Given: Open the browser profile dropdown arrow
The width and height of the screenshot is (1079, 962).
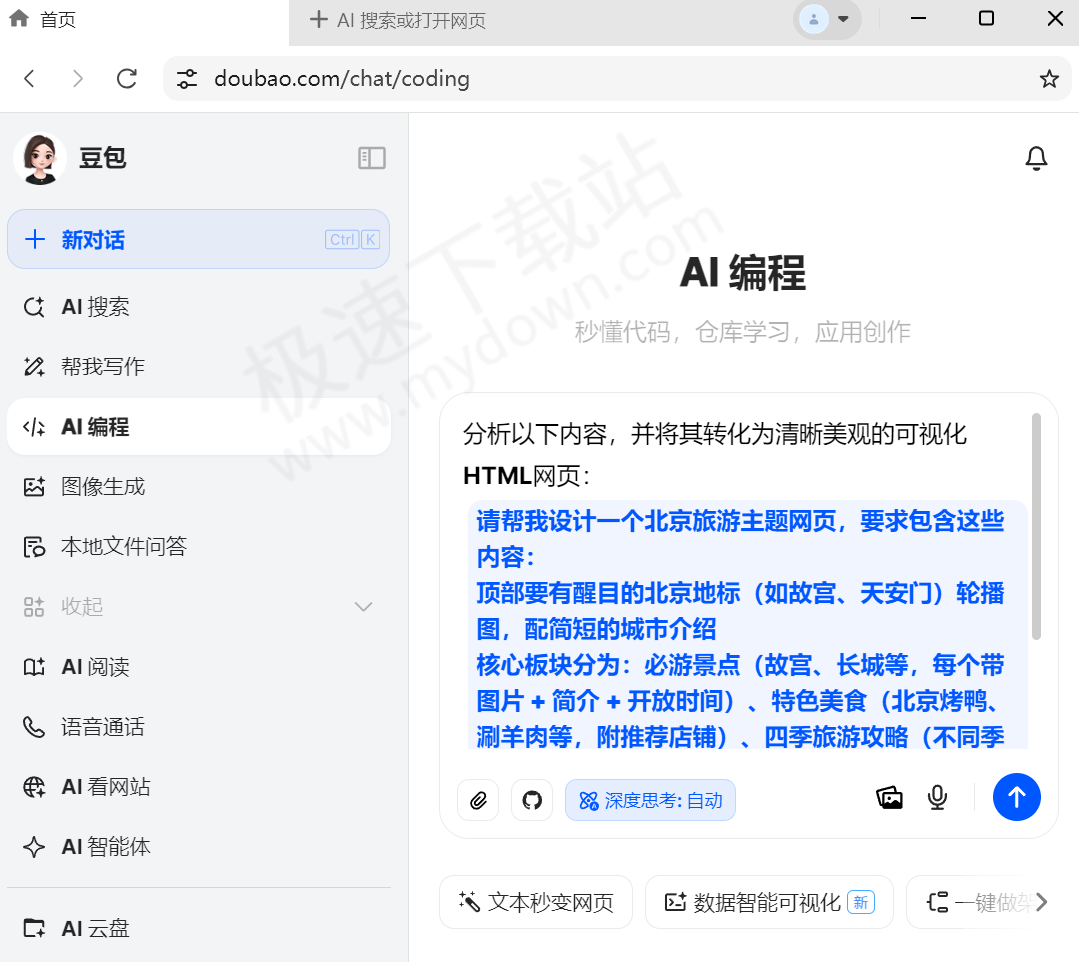Looking at the screenshot, I should click(843, 20).
